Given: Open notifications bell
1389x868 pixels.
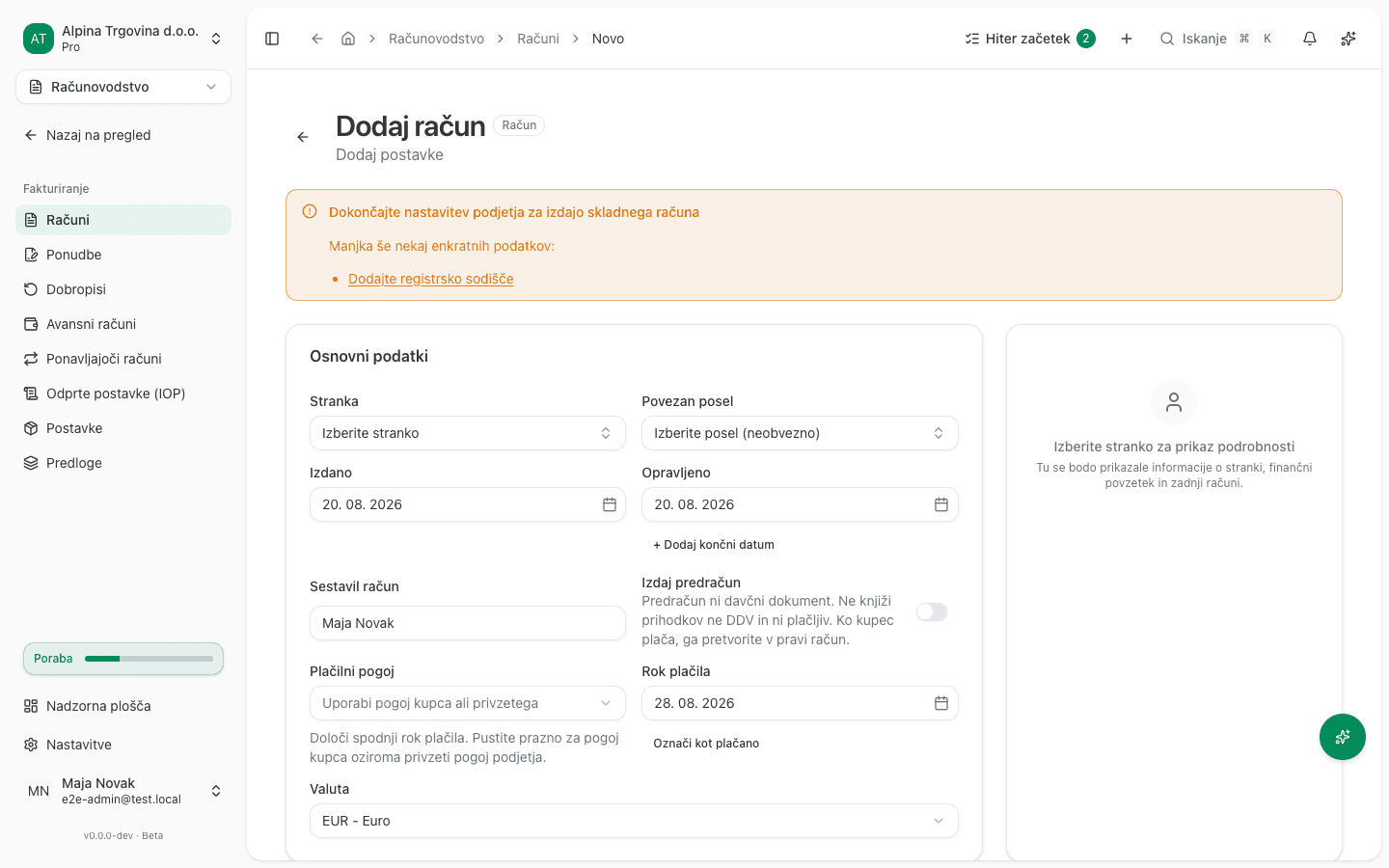Looking at the screenshot, I should (1310, 39).
